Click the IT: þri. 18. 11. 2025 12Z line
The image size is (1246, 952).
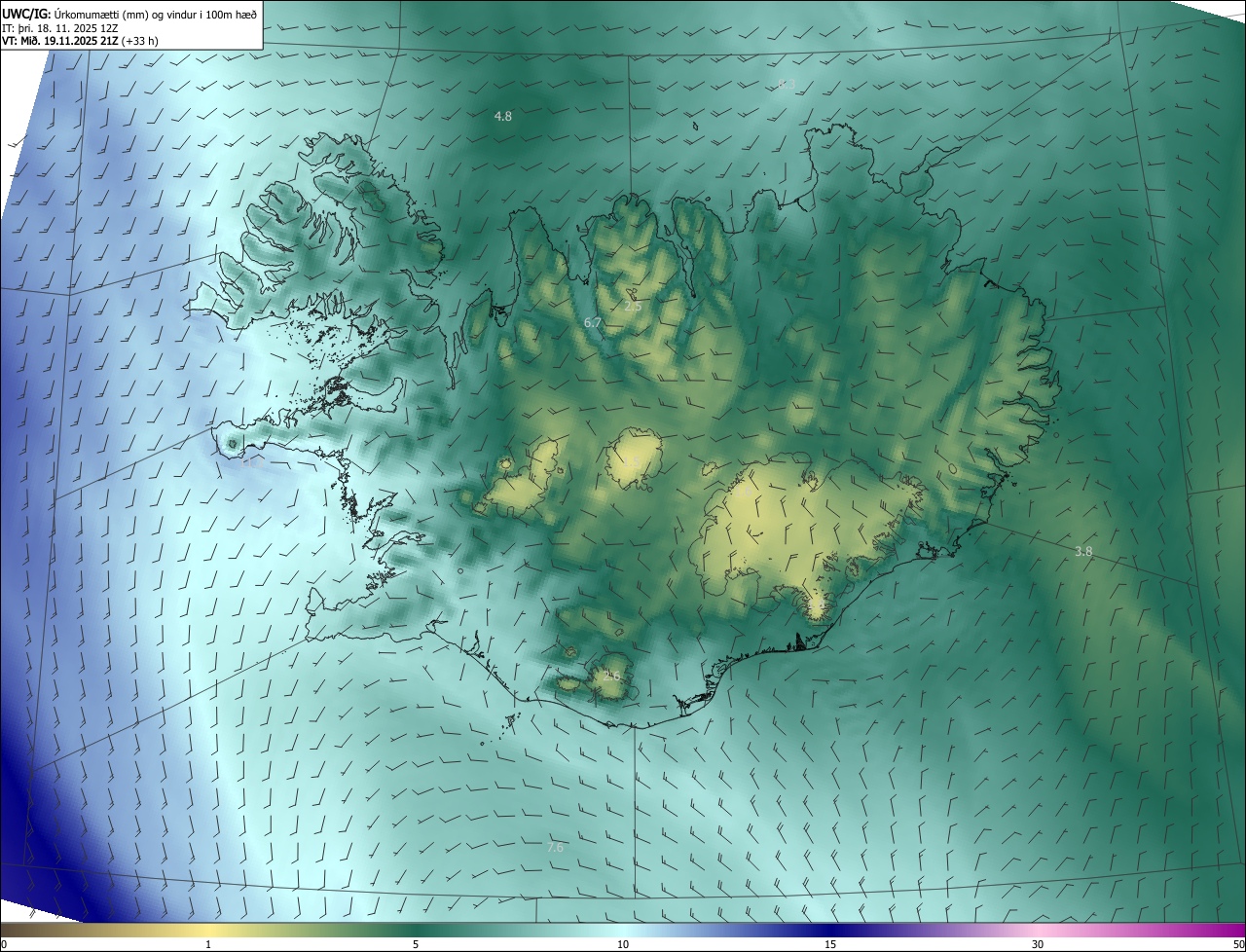click(x=60, y=28)
